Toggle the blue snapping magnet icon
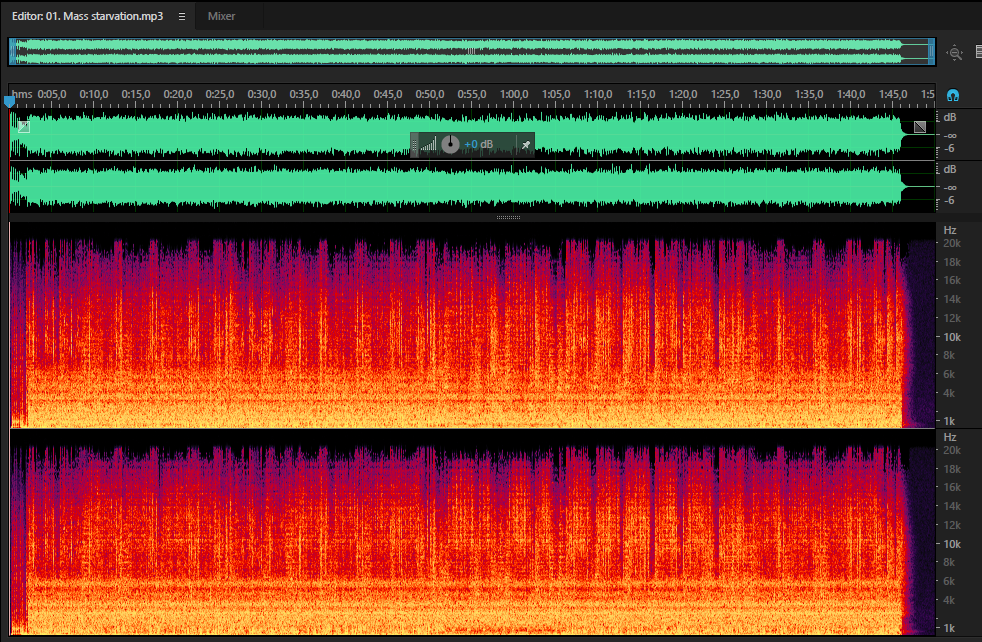The height and width of the screenshot is (642, 982). [953, 95]
